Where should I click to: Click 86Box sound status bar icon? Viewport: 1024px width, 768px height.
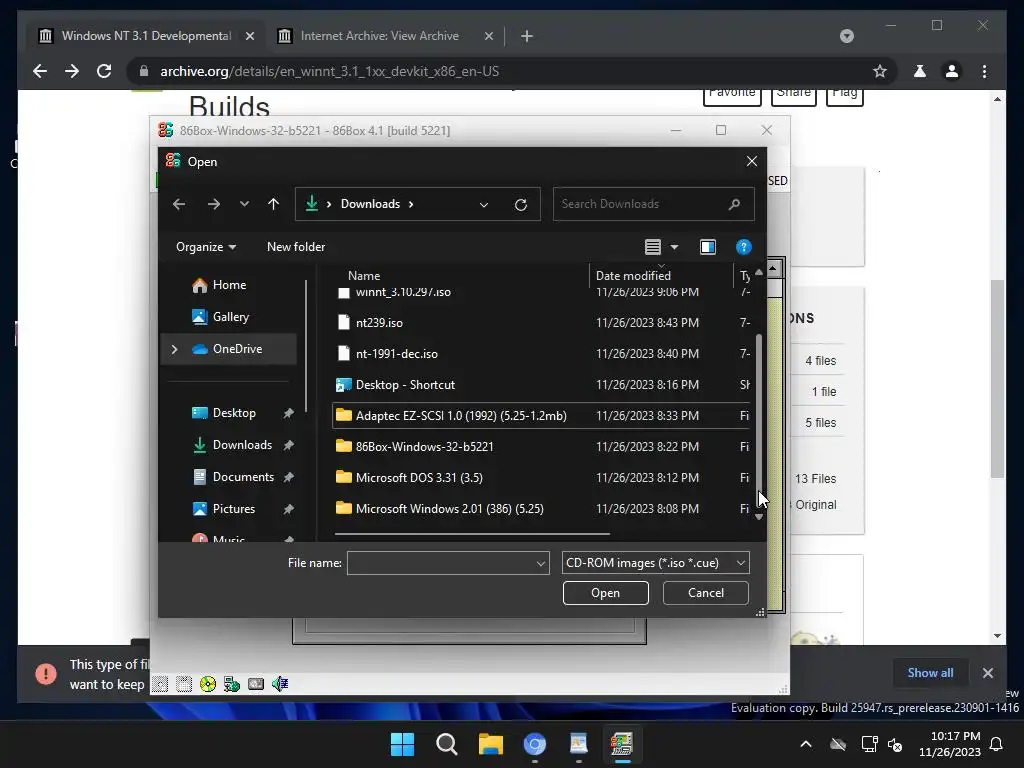(x=280, y=684)
